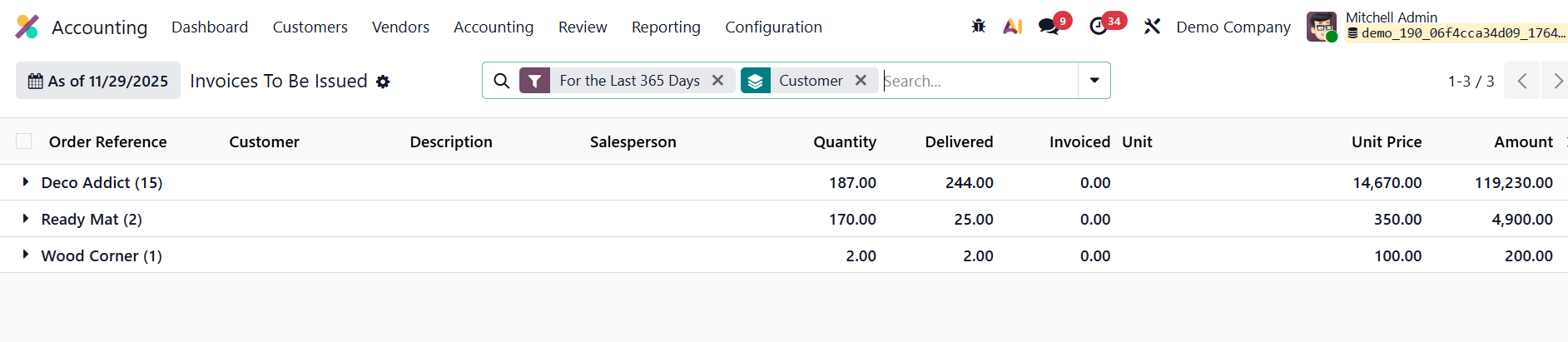Remove the 'For the Last 365 Days' filter
This screenshot has width=1568, height=342.
click(x=717, y=81)
